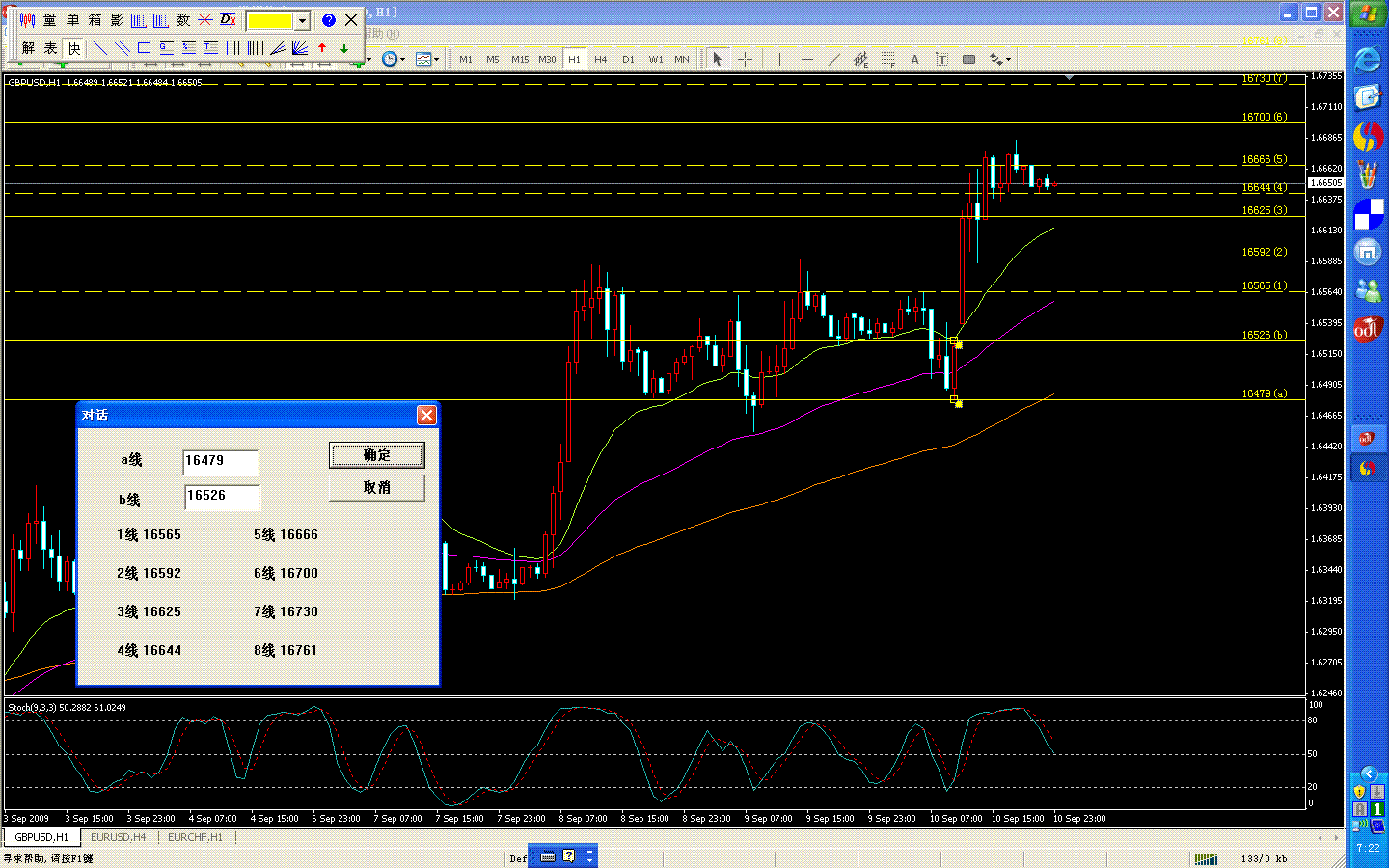Switch to EURUSD,H4 chart tab
Image resolution: width=1389 pixels, height=868 pixels.
tap(119, 837)
